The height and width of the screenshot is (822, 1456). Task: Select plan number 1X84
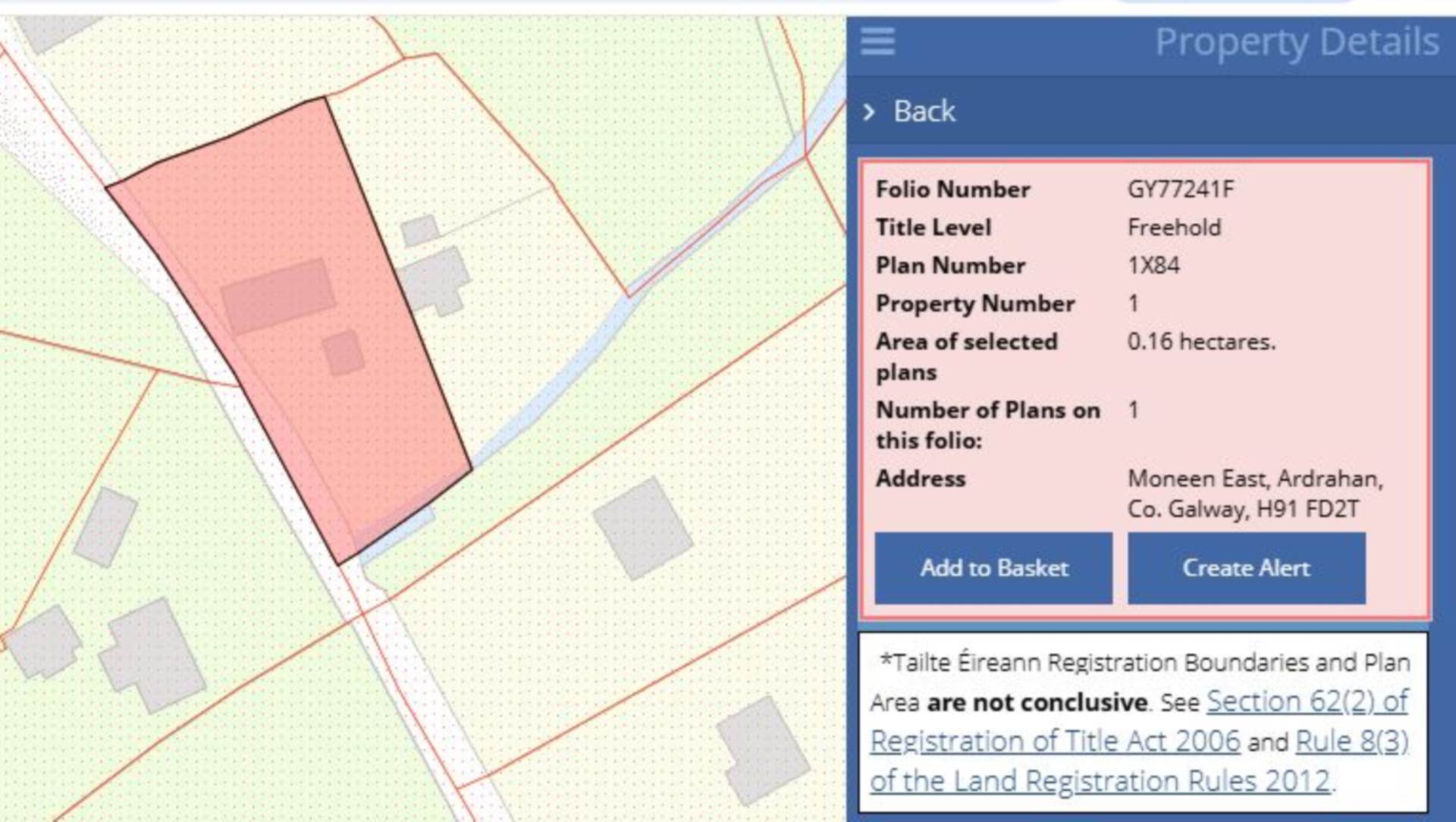point(1153,265)
